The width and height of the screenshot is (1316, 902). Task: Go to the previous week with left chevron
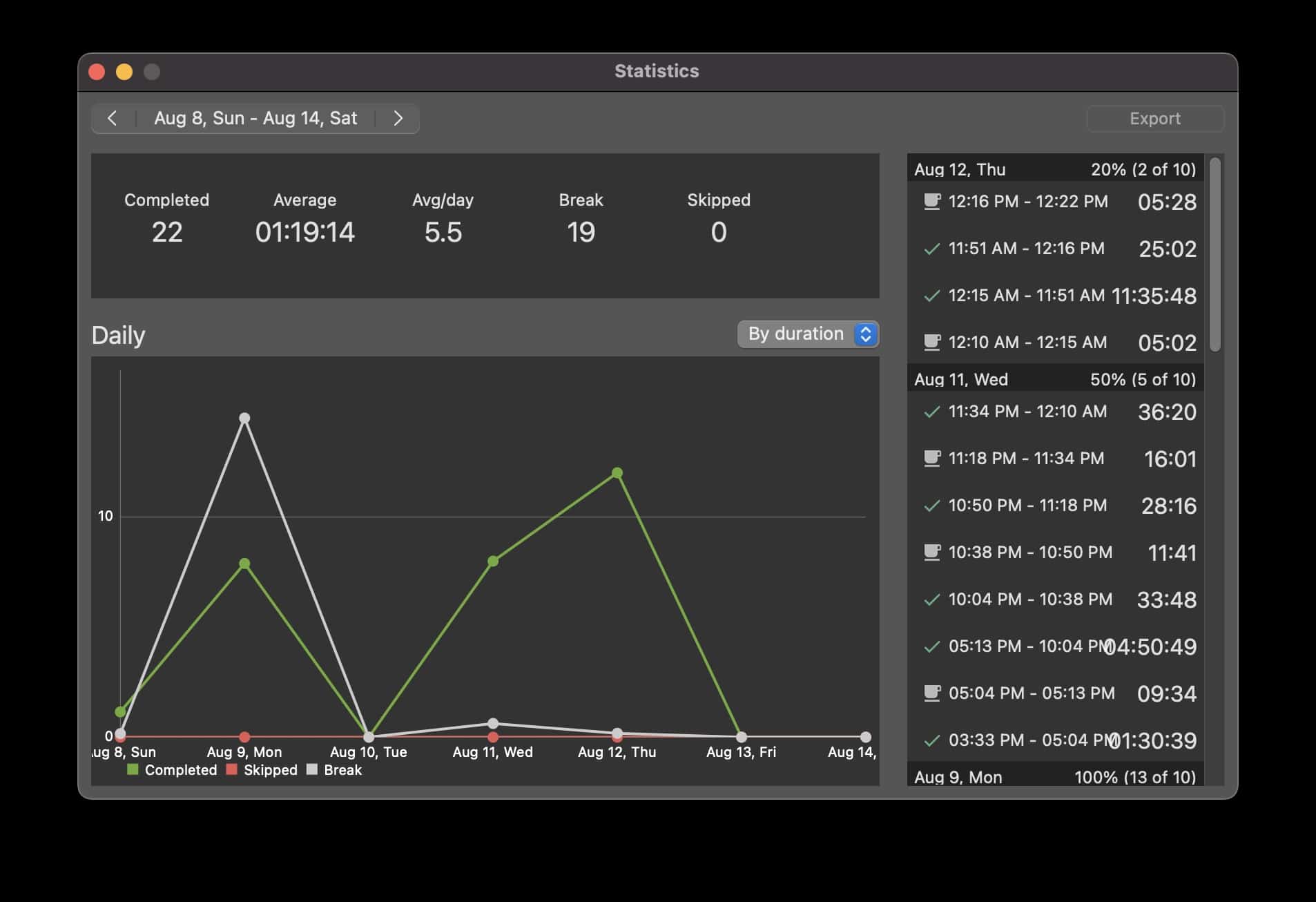[x=113, y=118]
